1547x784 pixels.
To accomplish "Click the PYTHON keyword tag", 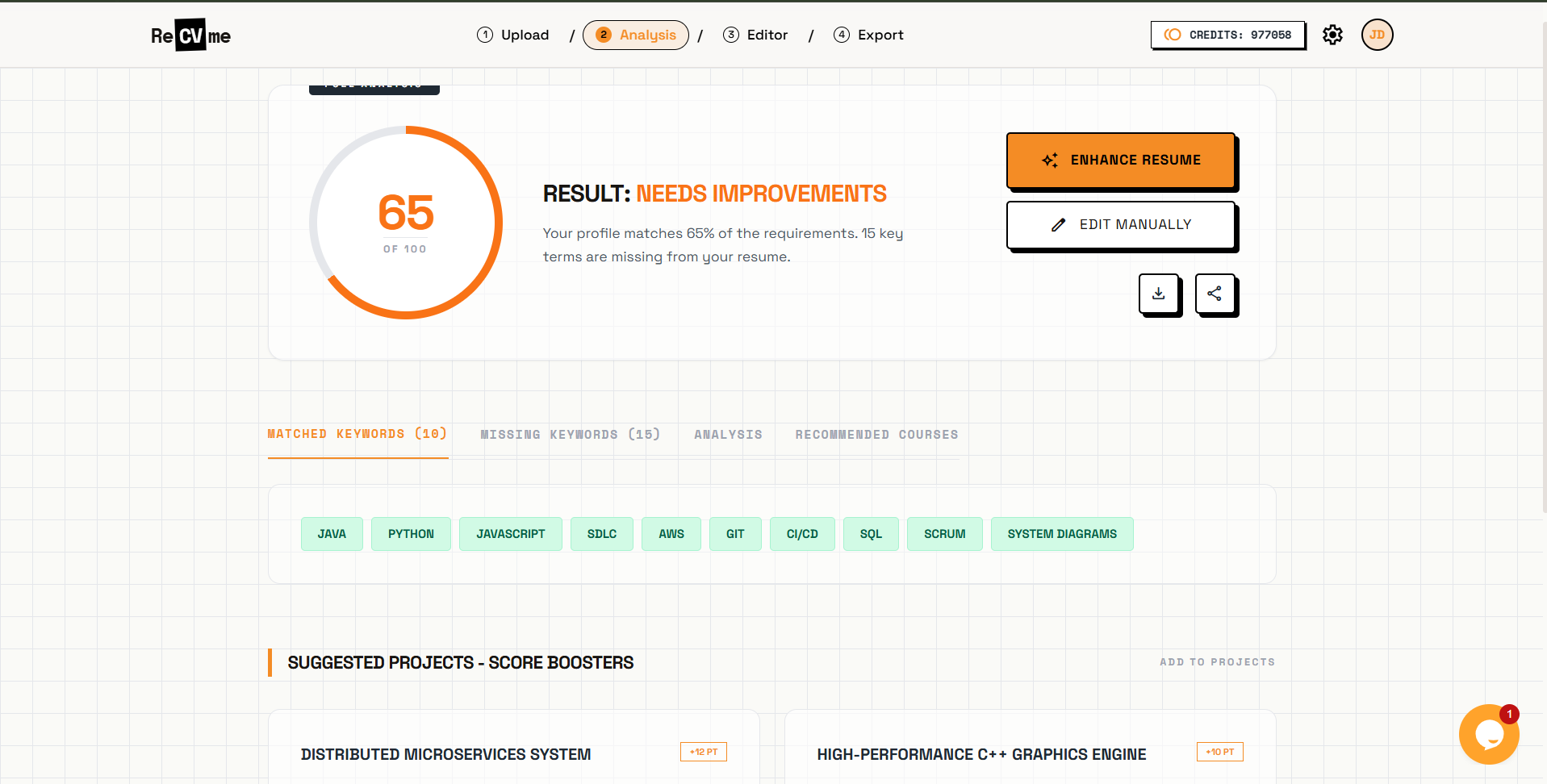I will (x=411, y=534).
